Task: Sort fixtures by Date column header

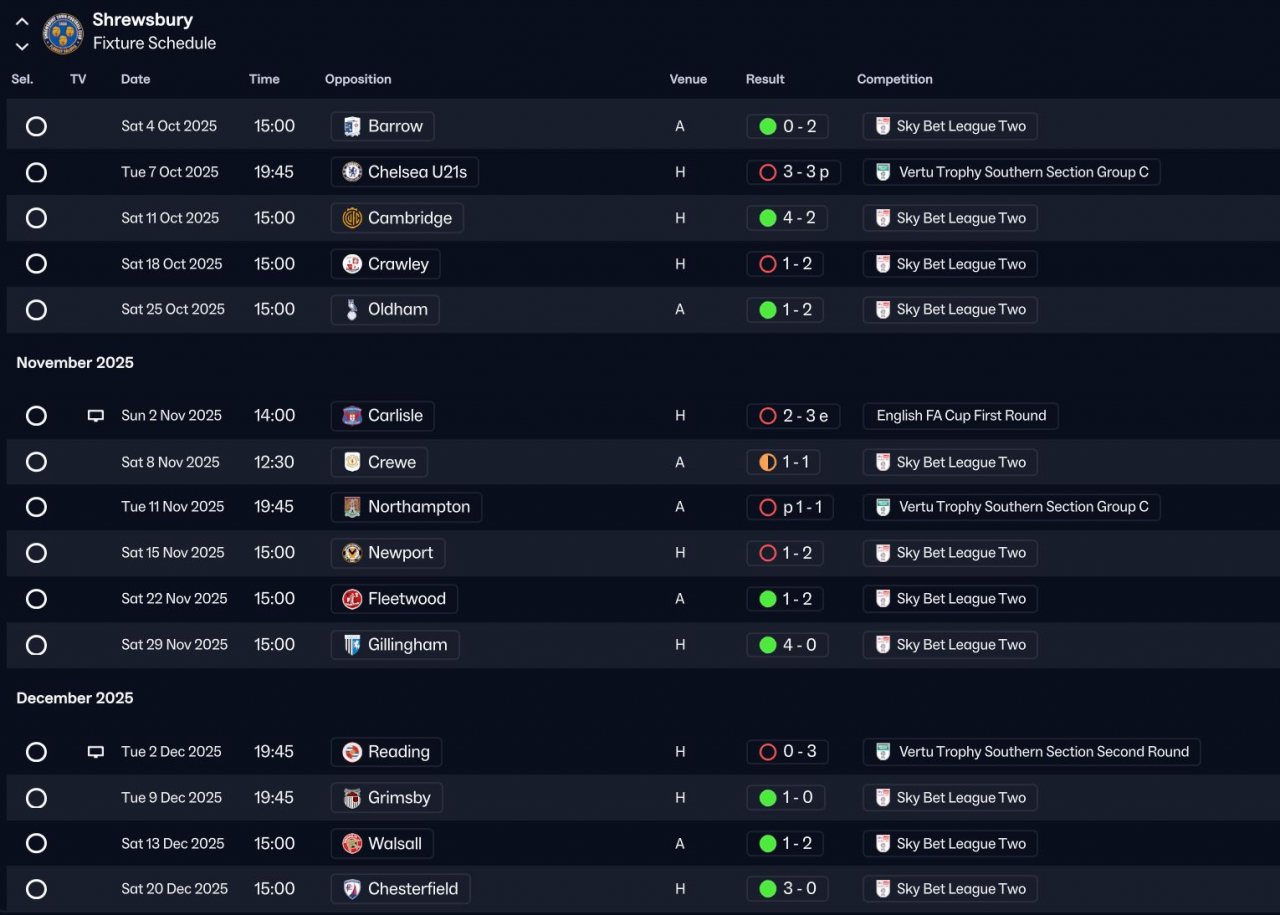Action: coord(136,79)
